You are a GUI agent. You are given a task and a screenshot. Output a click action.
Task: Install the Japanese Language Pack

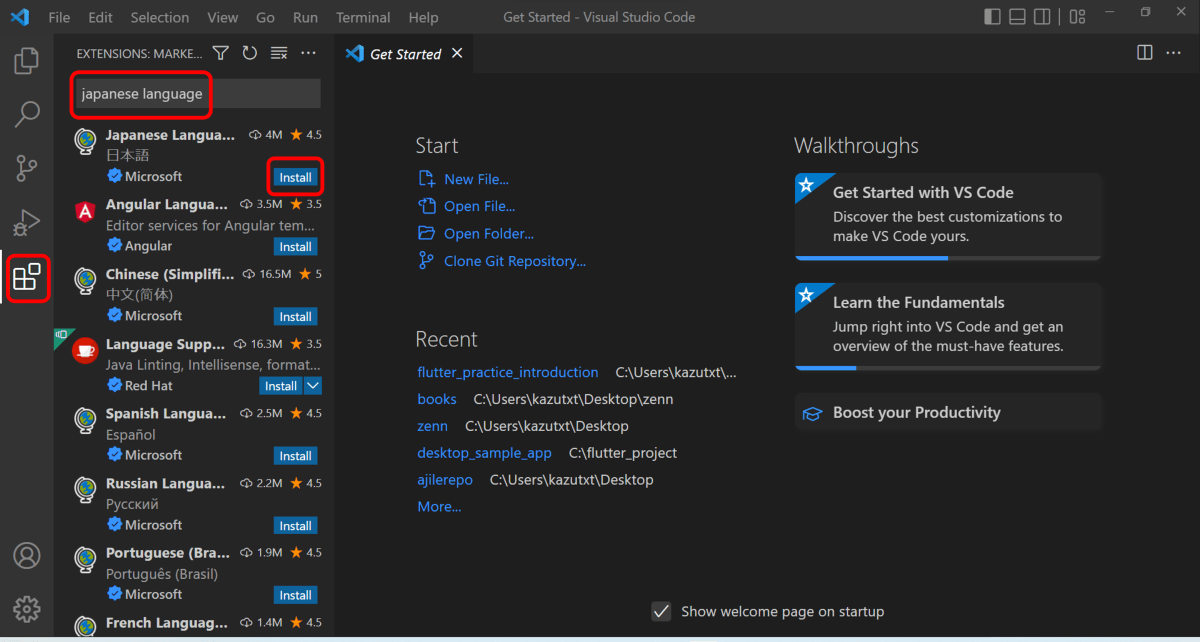click(295, 177)
